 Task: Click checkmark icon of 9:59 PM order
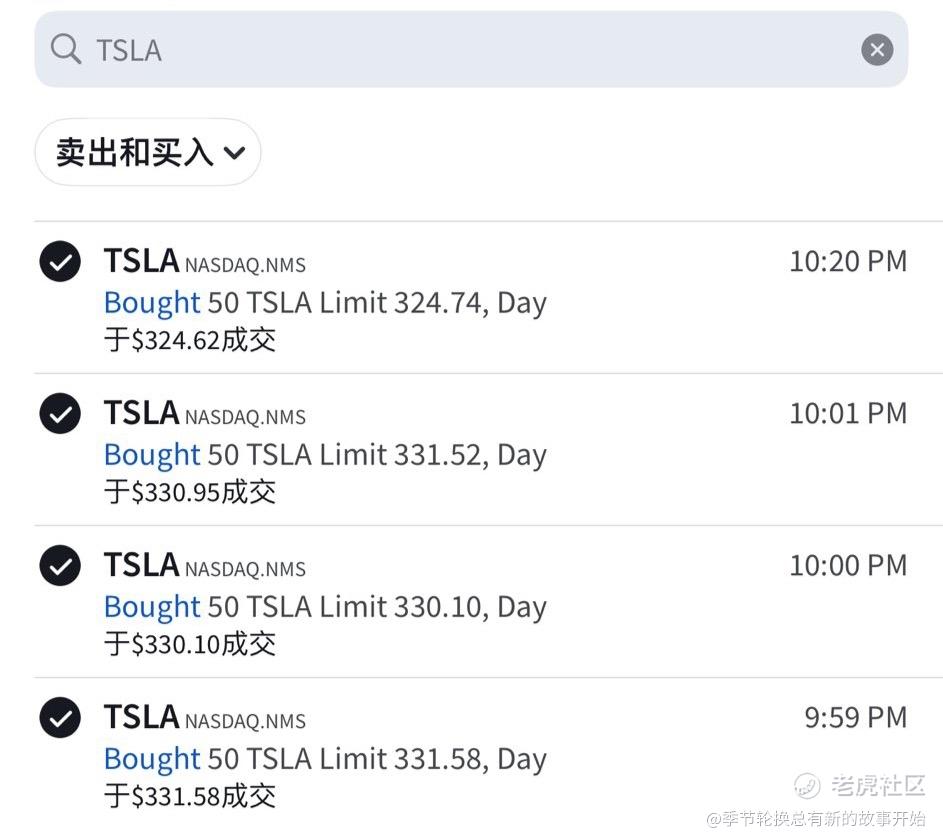click(x=60, y=718)
